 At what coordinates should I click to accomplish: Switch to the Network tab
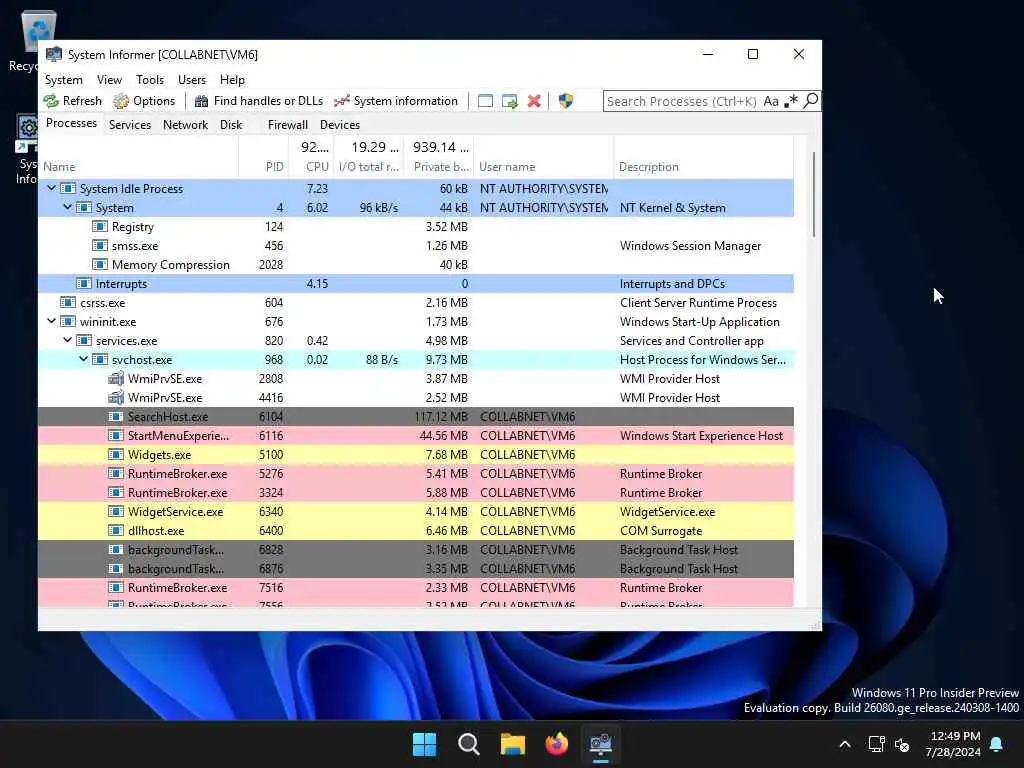185,125
